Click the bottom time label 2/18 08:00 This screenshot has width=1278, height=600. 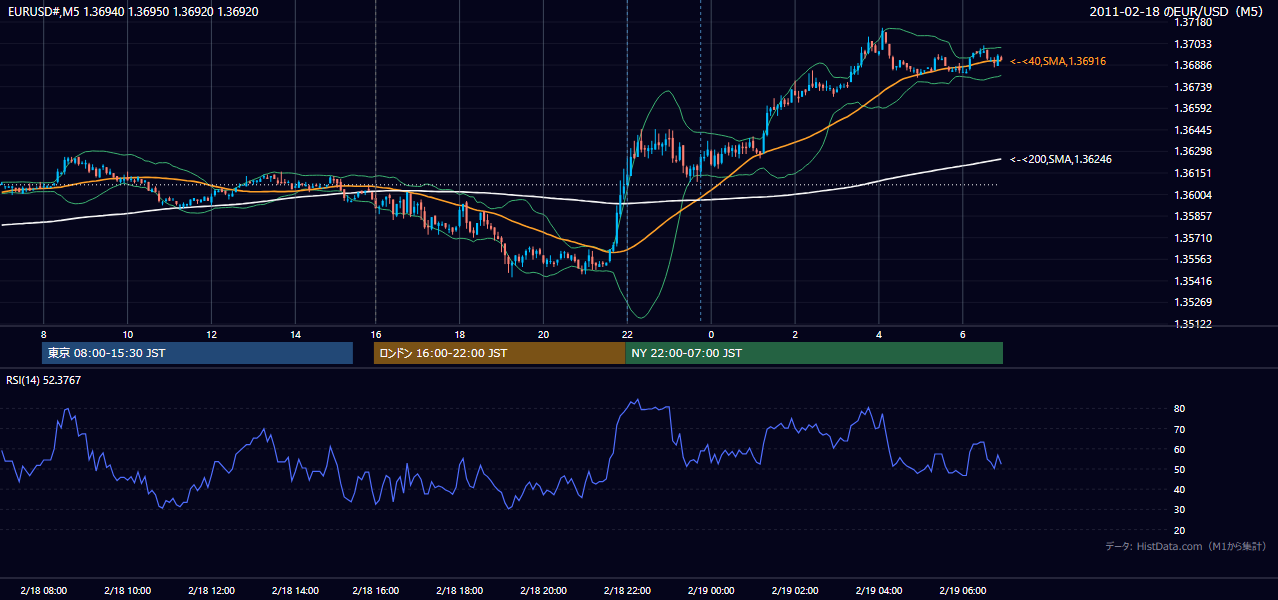pos(43,591)
